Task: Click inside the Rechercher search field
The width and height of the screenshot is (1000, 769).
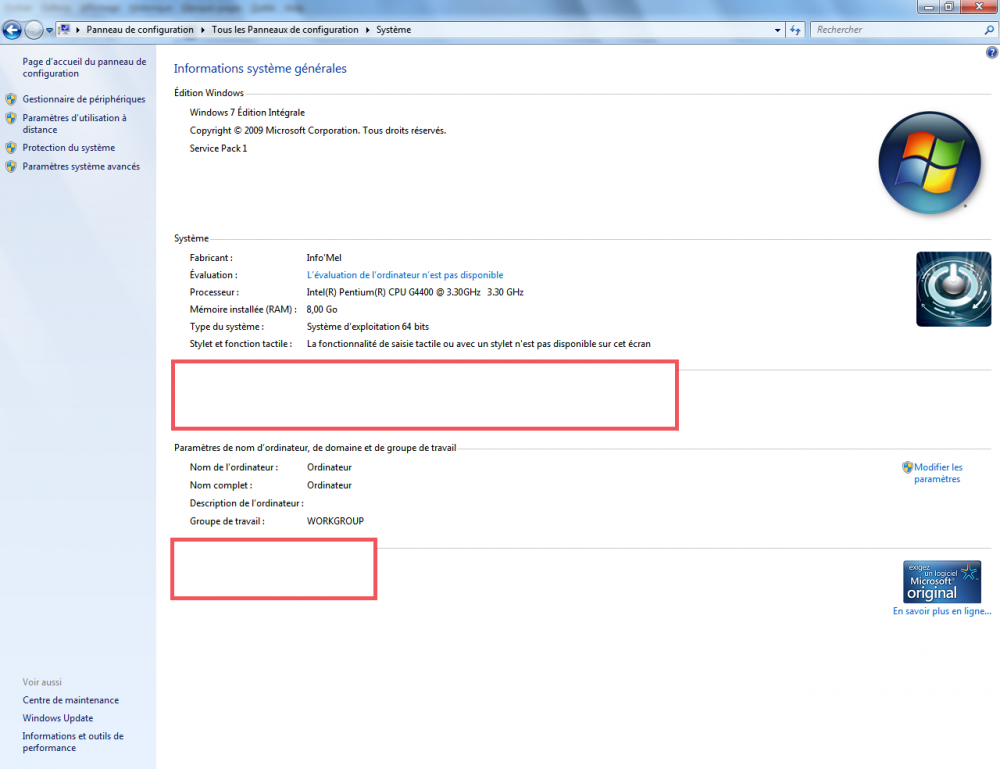Action: pyautogui.click(x=895, y=30)
